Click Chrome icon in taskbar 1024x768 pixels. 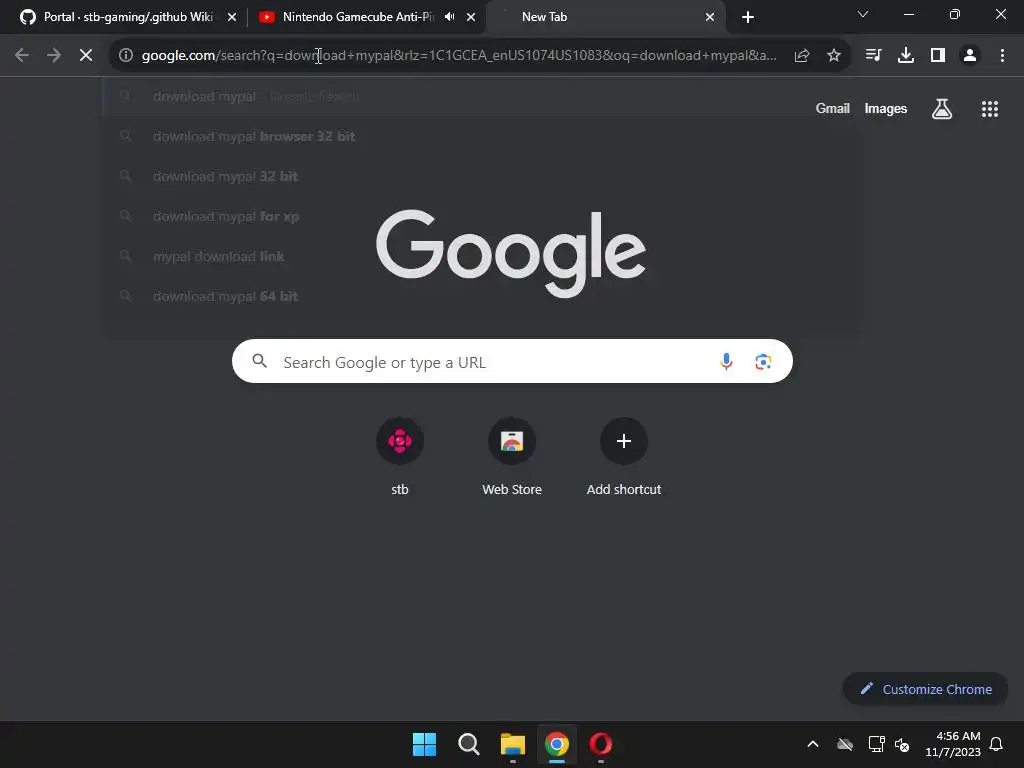tap(557, 744)
